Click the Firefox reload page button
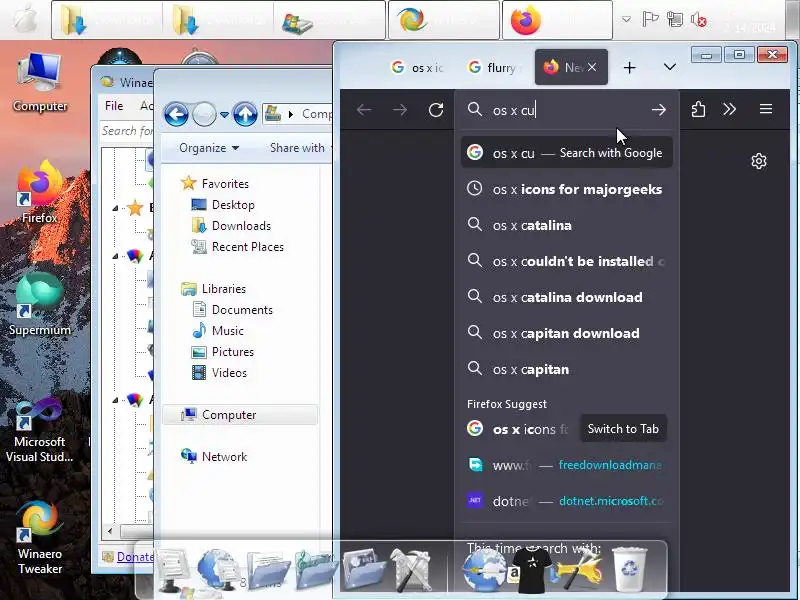The image size is (800, 600). coord(436,110)
